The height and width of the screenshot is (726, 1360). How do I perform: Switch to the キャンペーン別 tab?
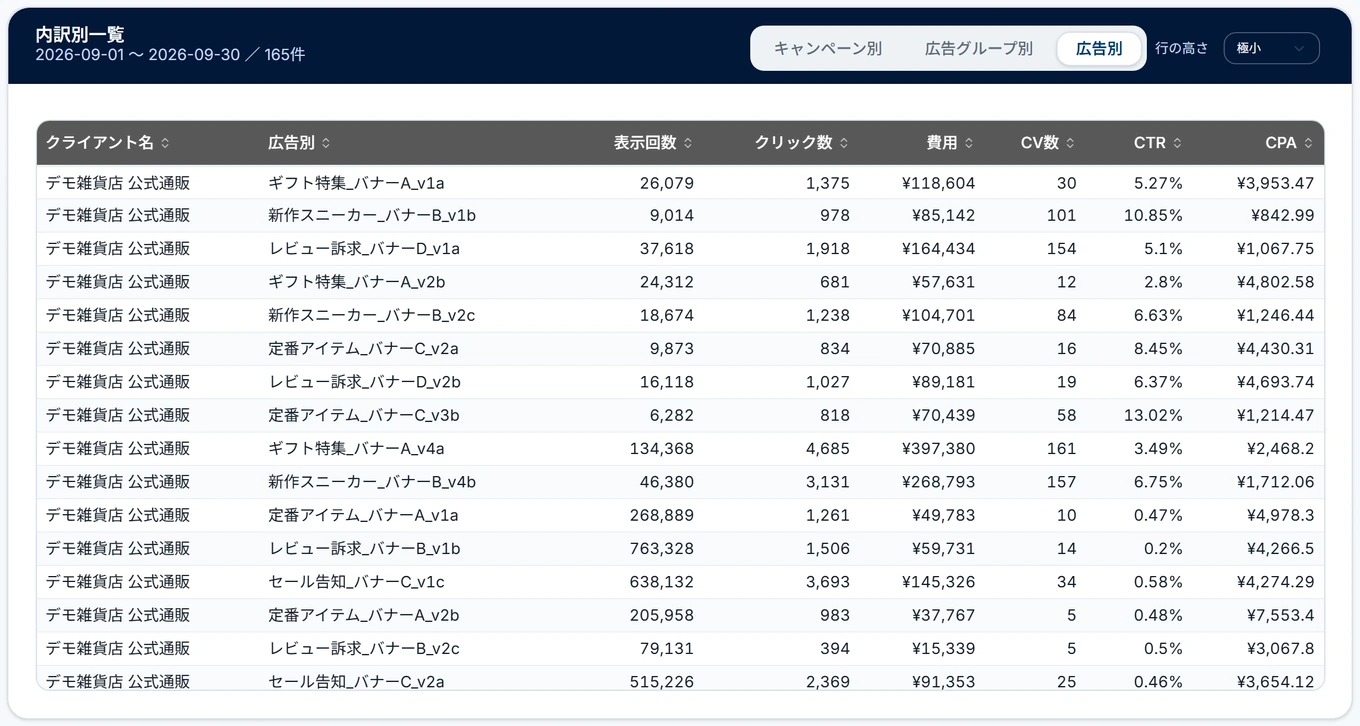point(828,48)
